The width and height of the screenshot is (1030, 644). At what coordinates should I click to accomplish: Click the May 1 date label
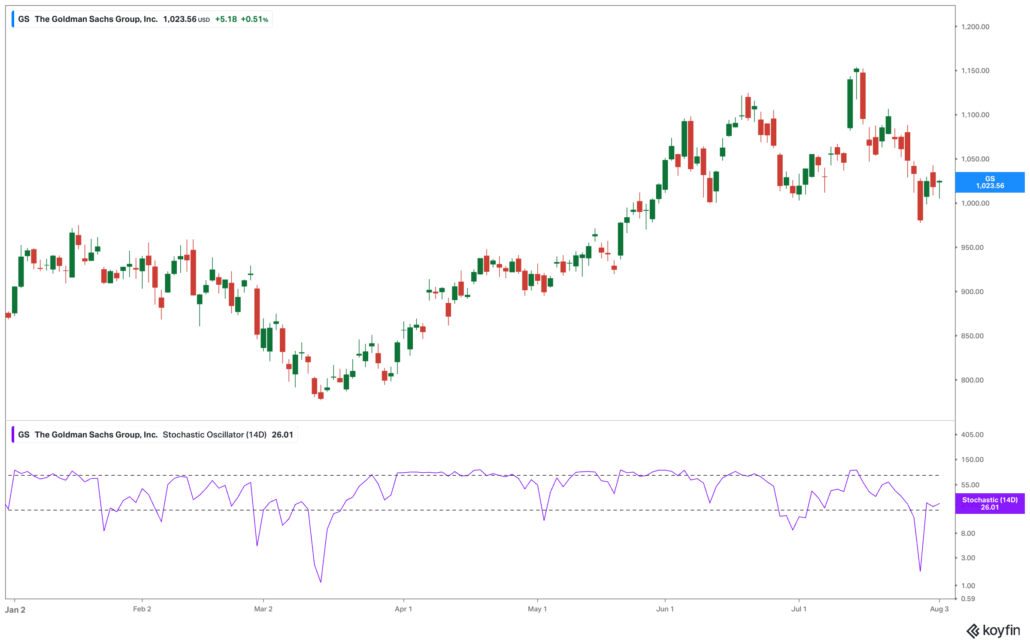coord(537,609)
